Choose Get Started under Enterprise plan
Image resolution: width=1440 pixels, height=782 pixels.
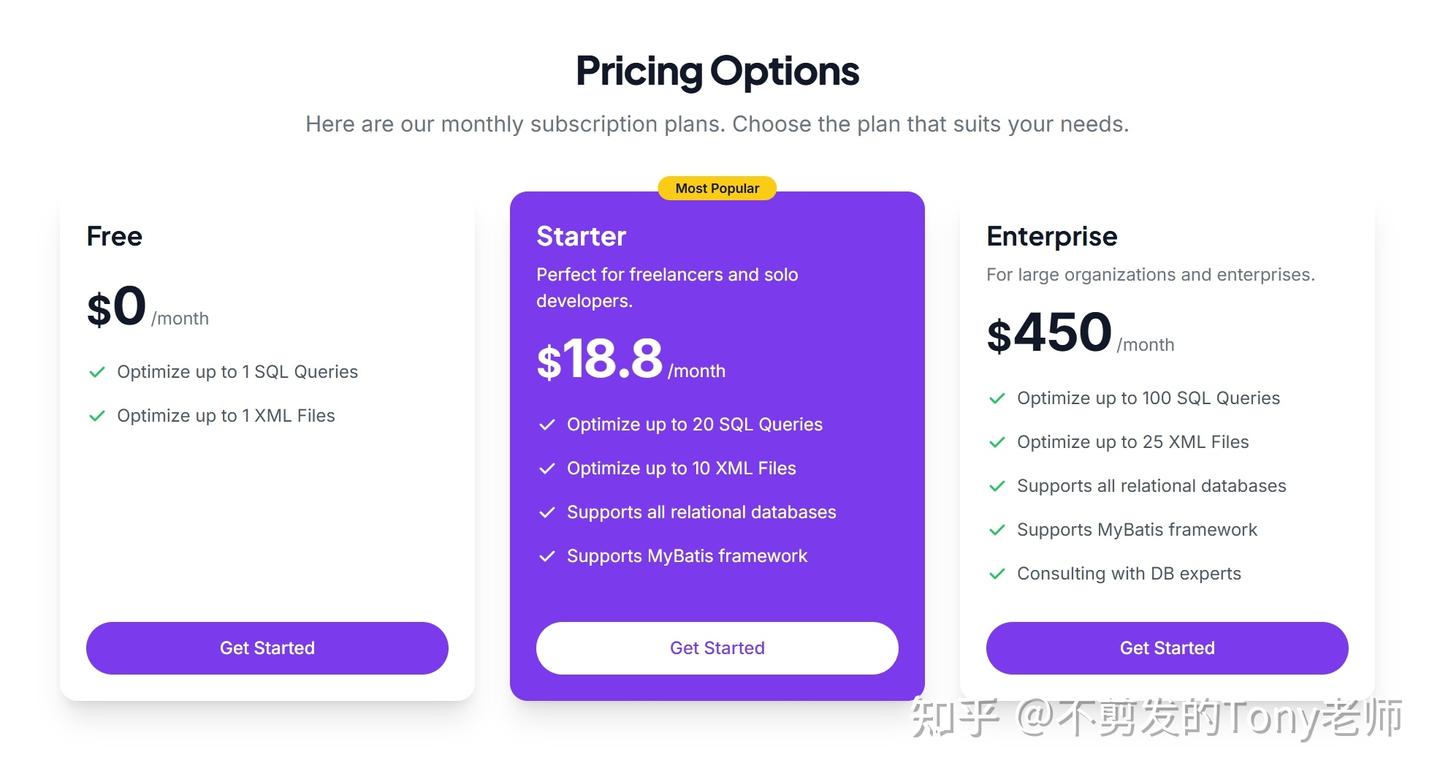tap(1167, 648)
